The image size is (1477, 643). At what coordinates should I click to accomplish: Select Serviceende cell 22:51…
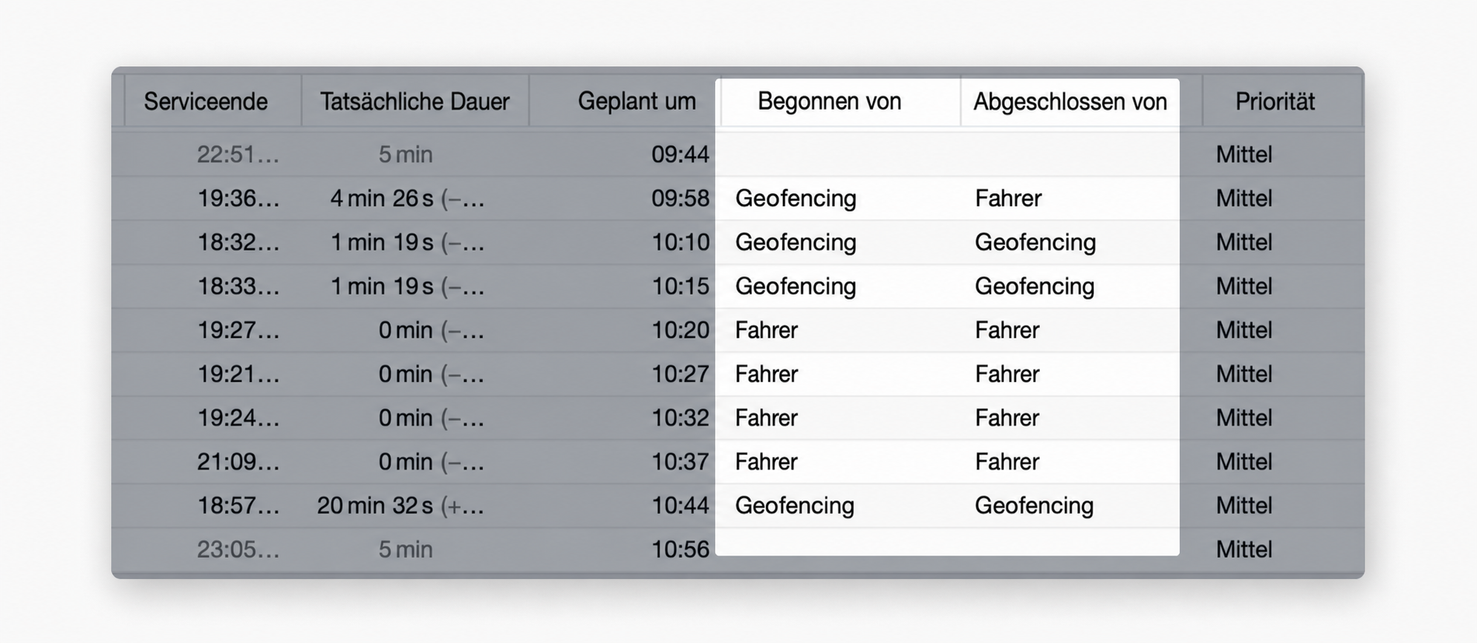238,154
